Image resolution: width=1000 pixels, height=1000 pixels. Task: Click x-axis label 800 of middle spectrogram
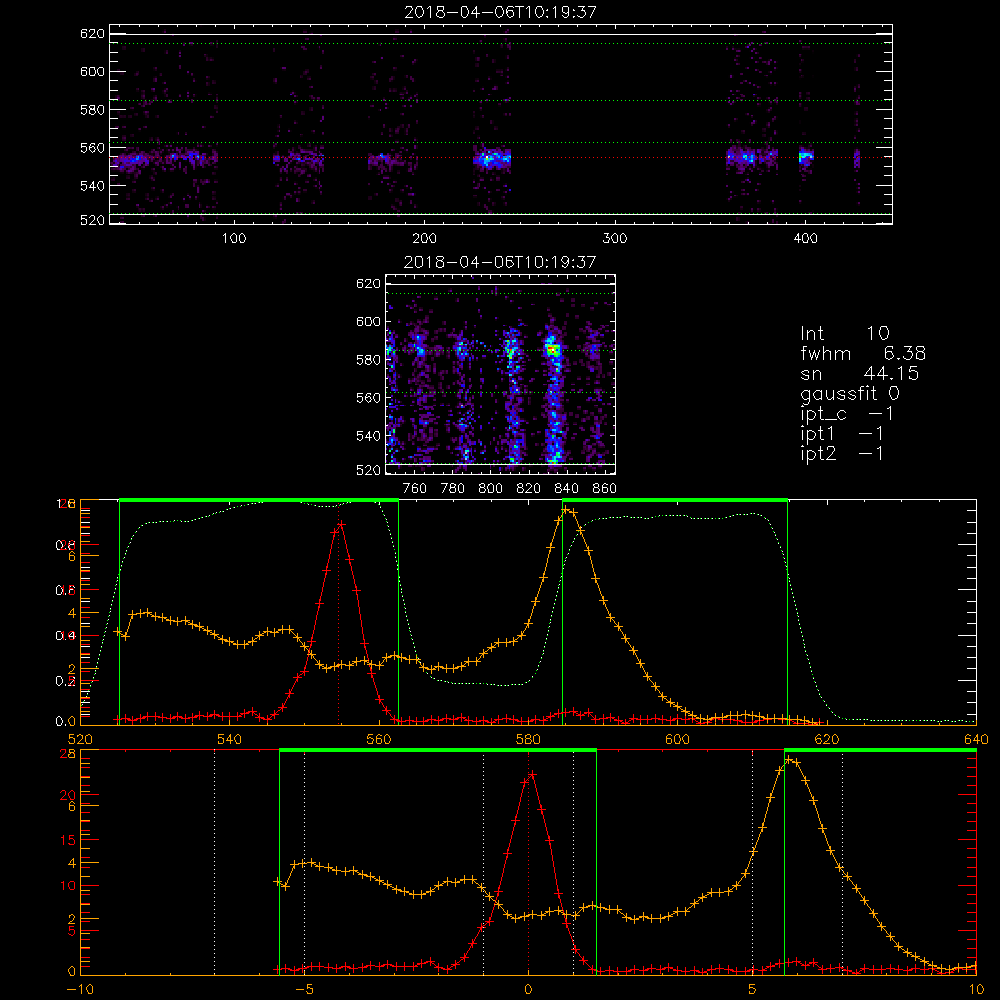(x=490, y=489)
